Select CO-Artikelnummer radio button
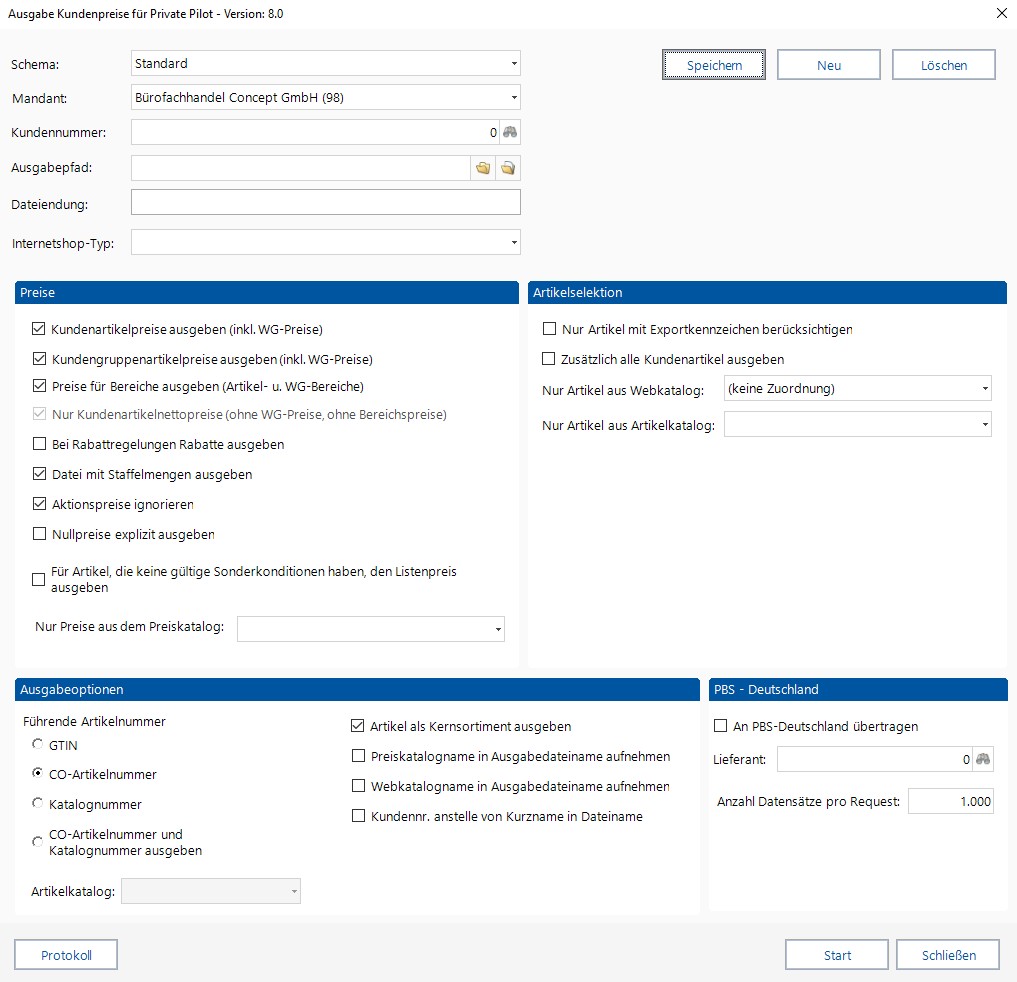This screenshot has height=982, width=1017. [38, 773]
